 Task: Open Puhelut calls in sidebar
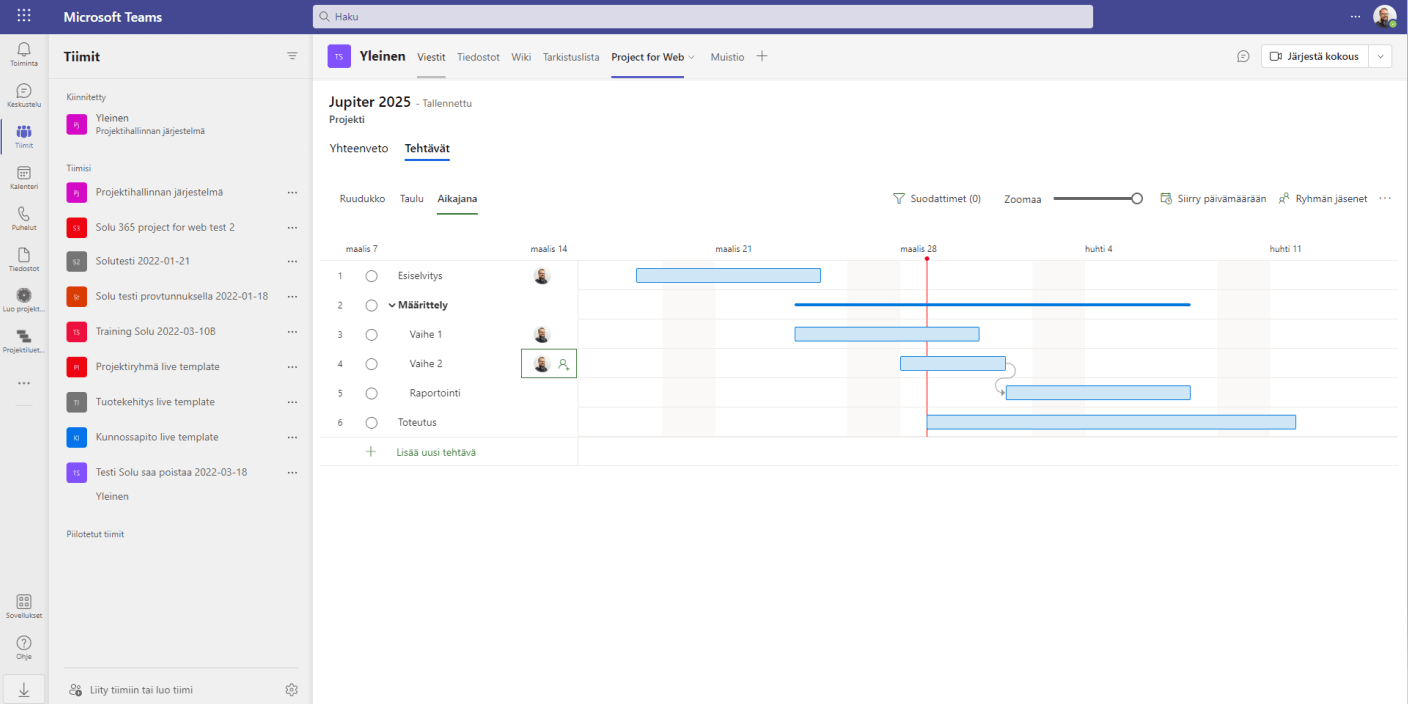tap(24, 219)
